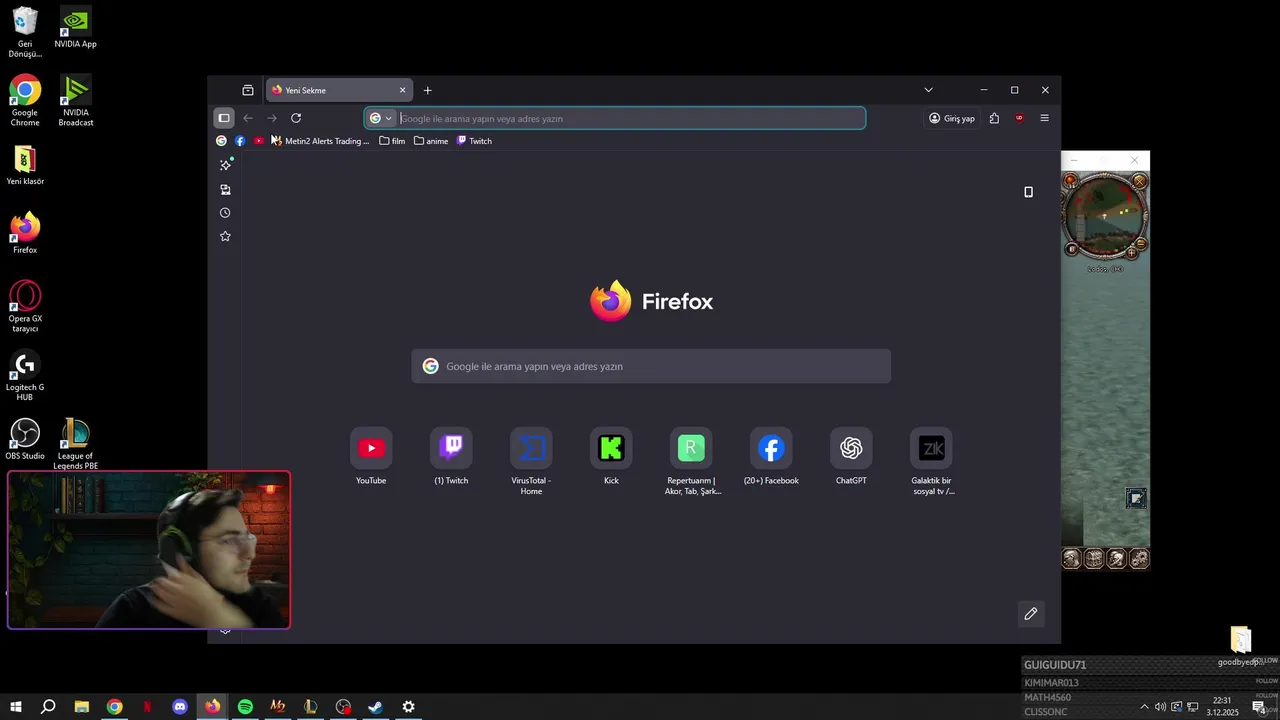Open the uBlock Origin extension icon

[1019, 118]
